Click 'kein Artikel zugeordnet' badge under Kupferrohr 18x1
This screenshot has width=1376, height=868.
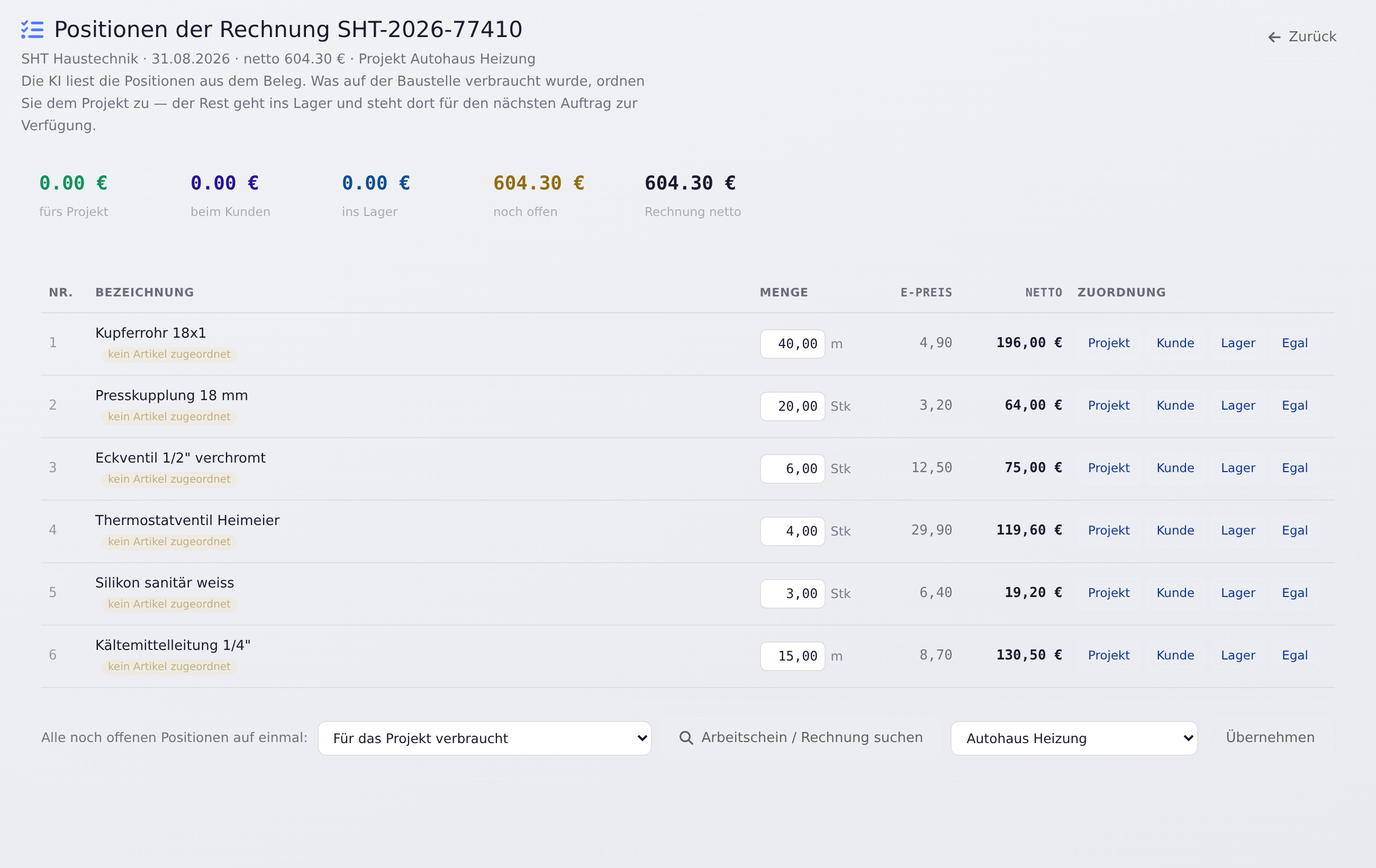[x=169, y=354]
